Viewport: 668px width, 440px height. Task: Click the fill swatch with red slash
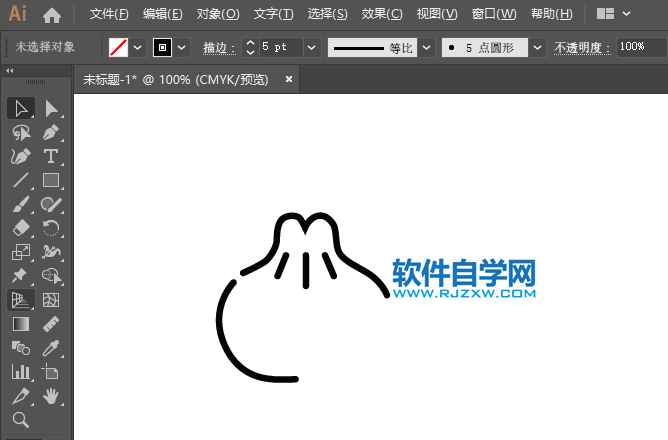(x=118, y=48)
